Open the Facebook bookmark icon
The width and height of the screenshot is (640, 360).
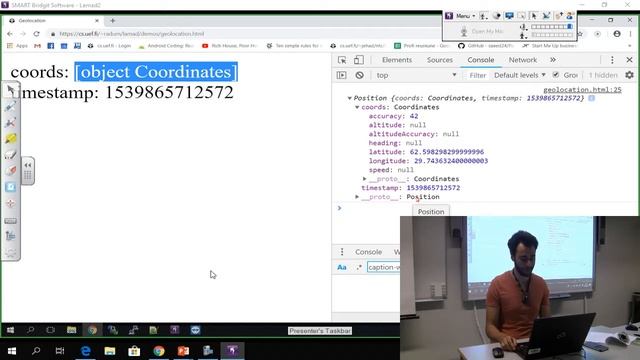[51, 46]
